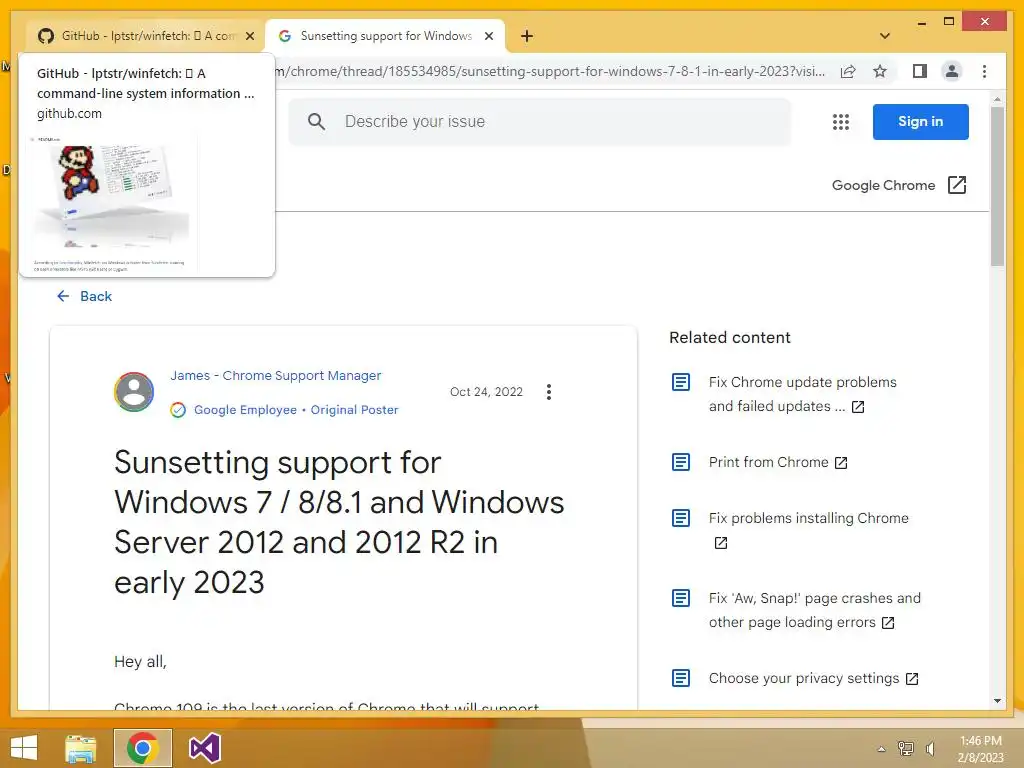Show hidden system tray icons
Image resolution: width=1024 pixels, height=768 pixels.
coord(881,749)
